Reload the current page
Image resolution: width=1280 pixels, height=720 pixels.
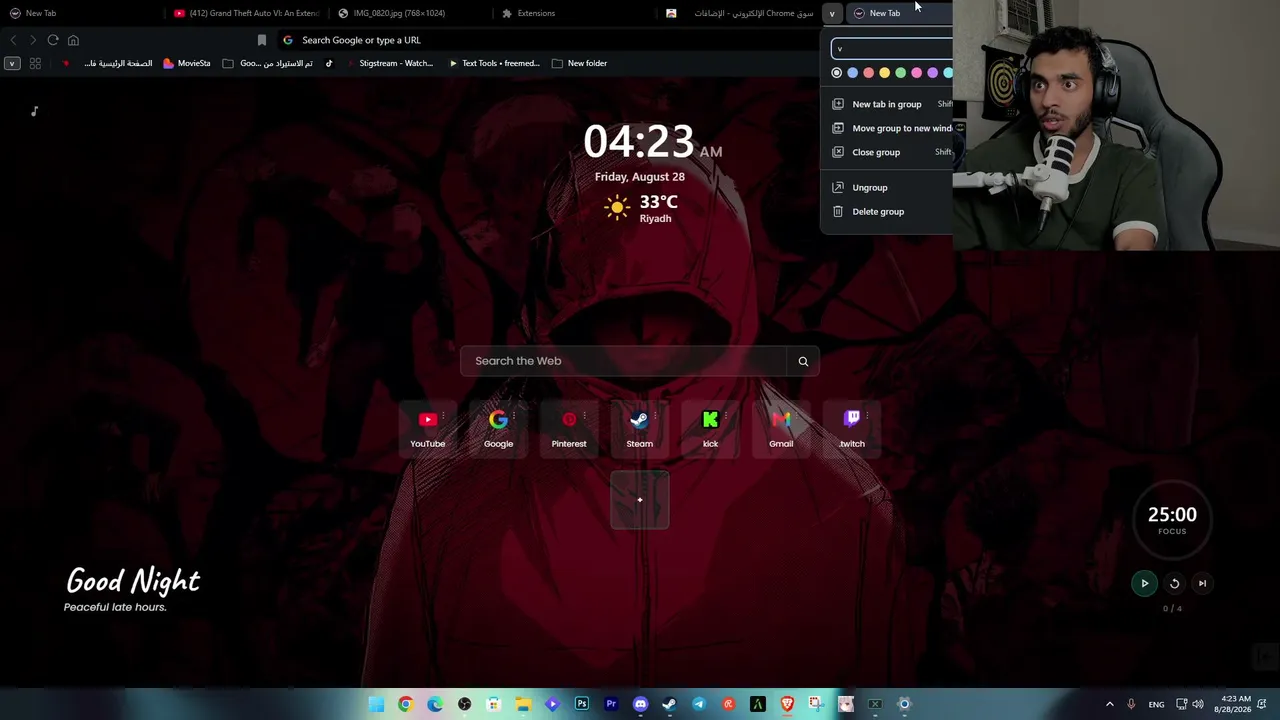pos(53,40)
